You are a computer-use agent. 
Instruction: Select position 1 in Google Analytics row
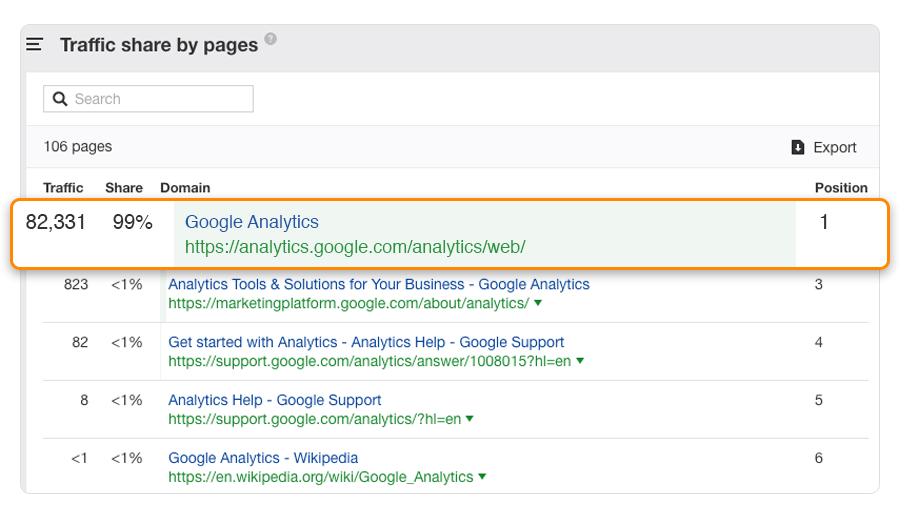coord(824,222)
